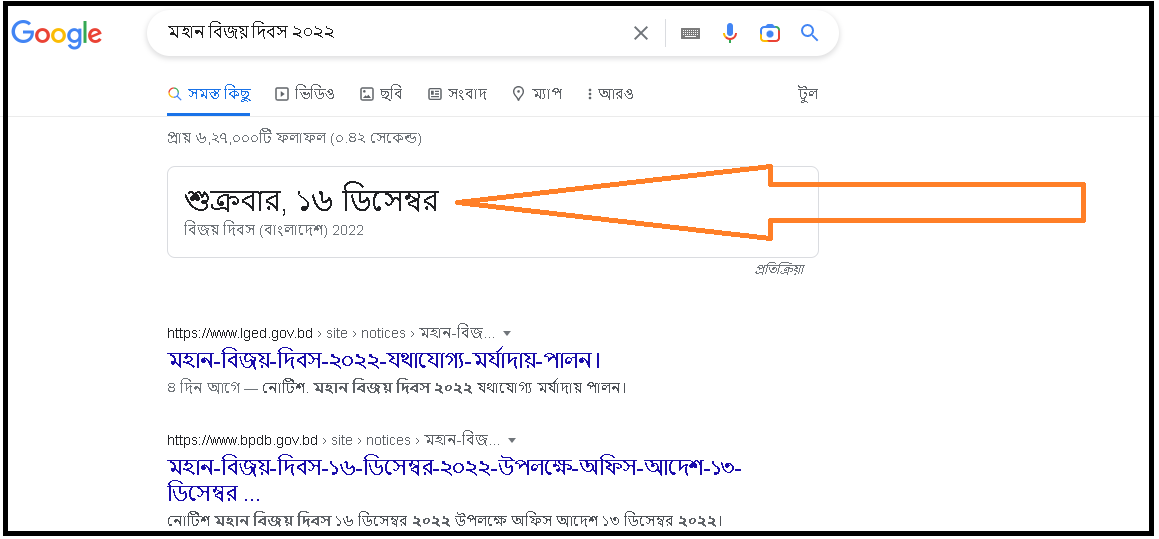Open the lged.gov.bd result title link

click(x=384, y=361)
